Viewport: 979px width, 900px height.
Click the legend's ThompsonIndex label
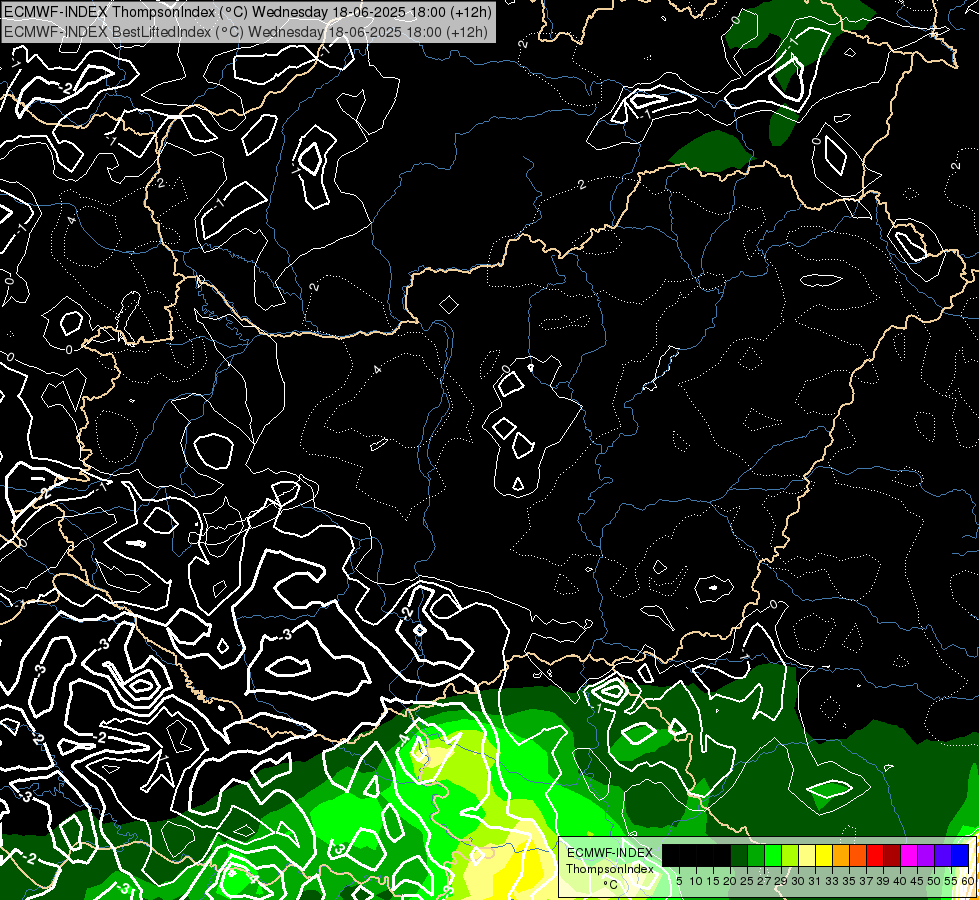[x=610, y=869]
